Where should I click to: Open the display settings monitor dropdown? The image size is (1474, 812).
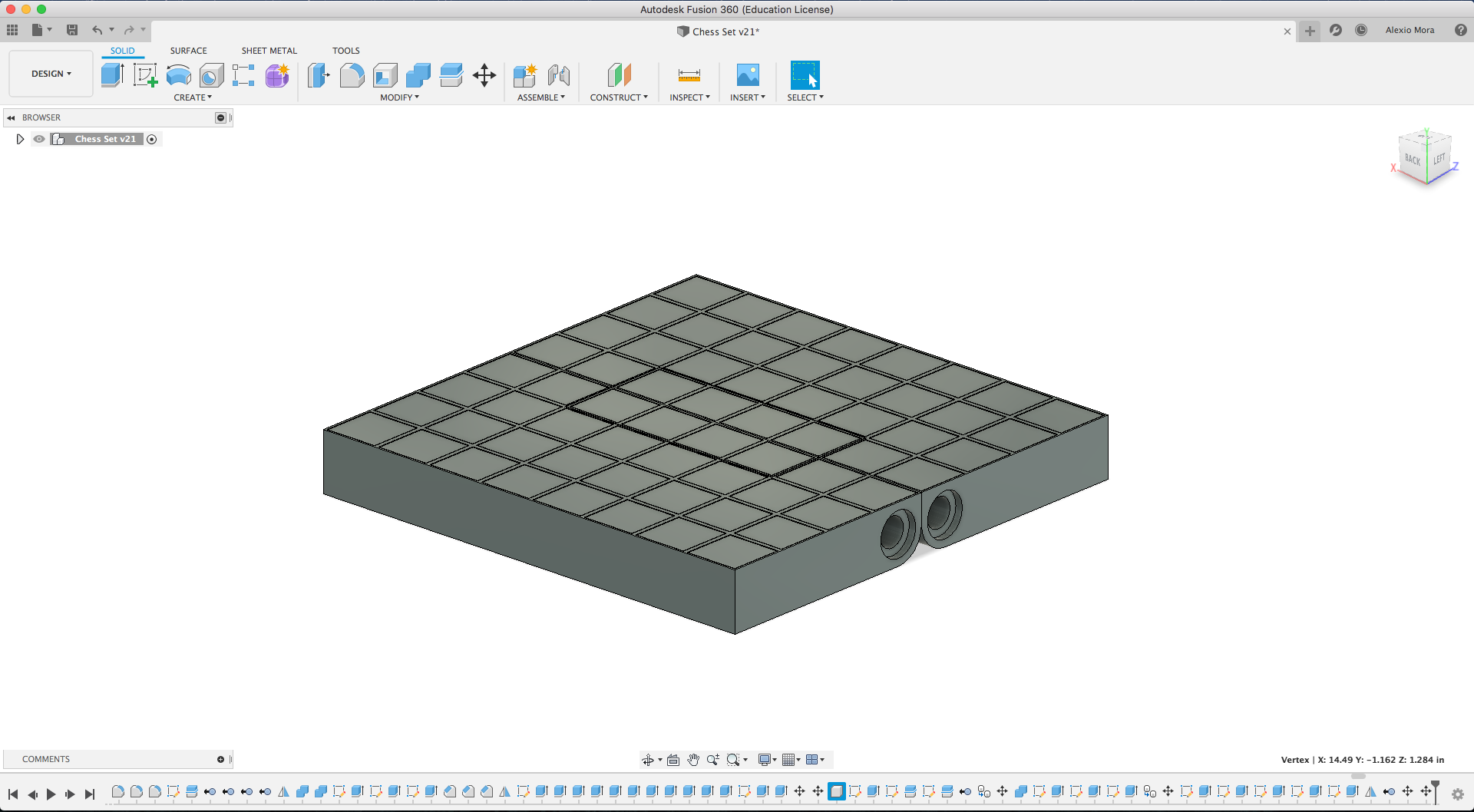(x=768, y=760)
